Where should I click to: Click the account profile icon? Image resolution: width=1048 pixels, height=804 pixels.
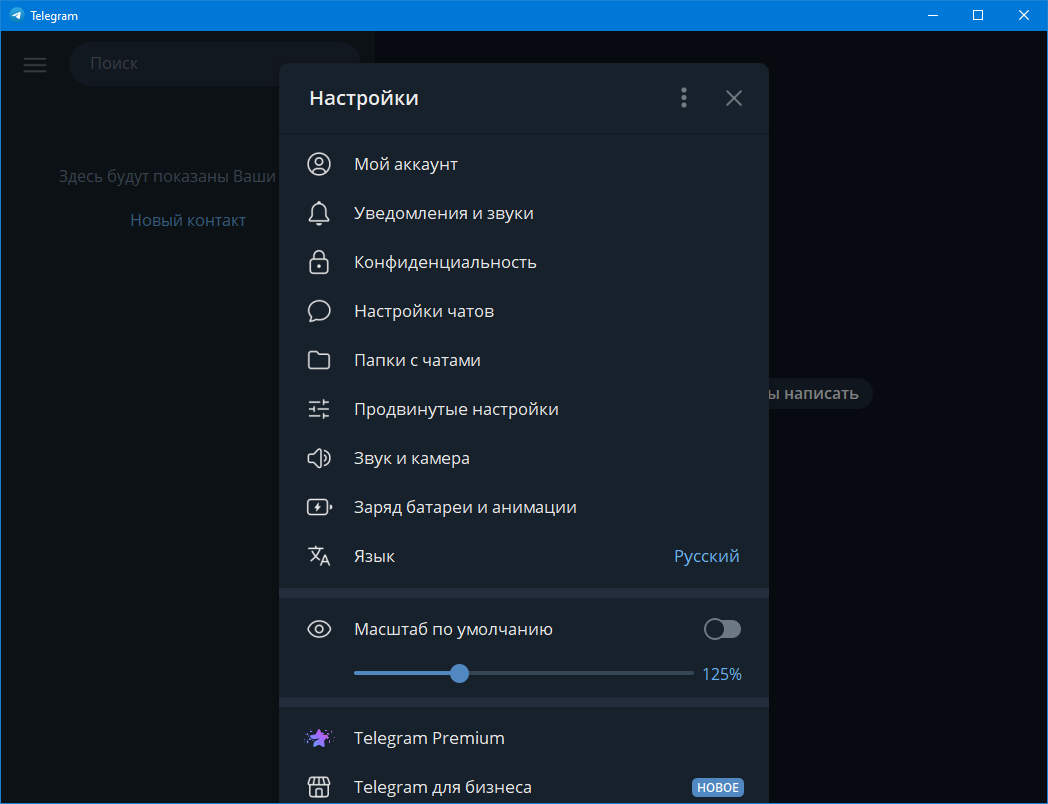319,164
